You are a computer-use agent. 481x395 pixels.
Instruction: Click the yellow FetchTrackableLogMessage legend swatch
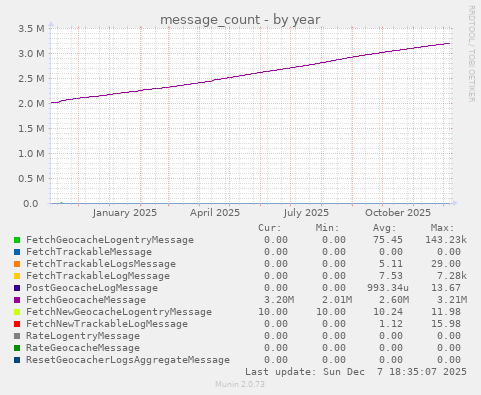click(x=17, y=276)
